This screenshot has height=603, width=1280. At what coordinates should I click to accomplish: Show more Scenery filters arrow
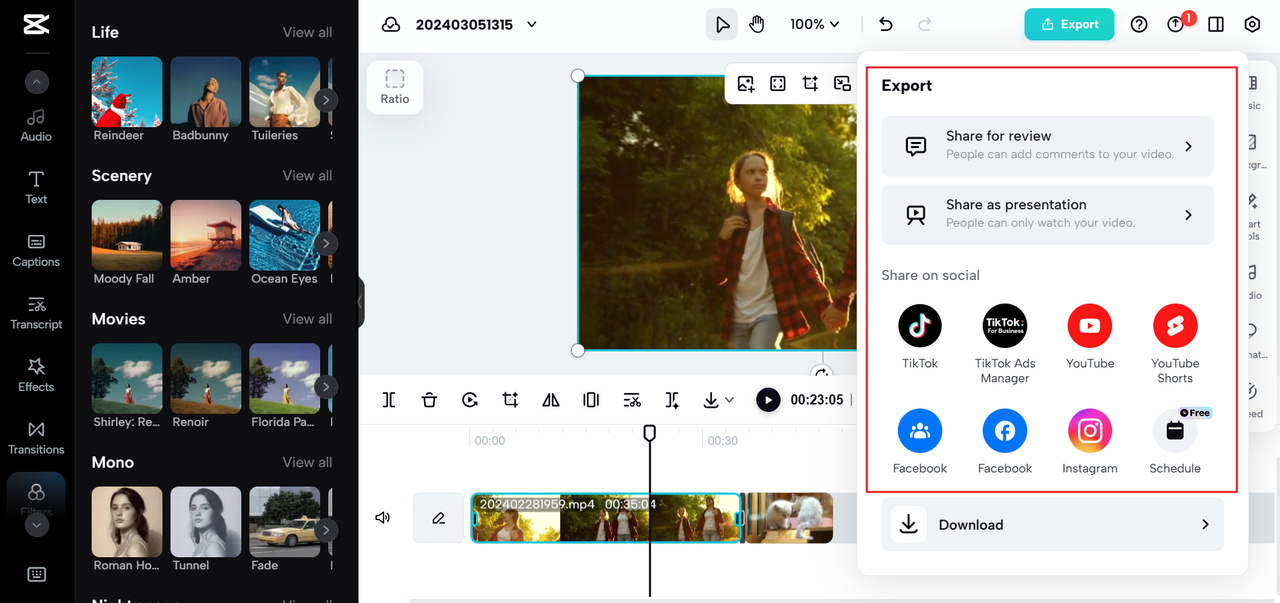click(326, 243)
